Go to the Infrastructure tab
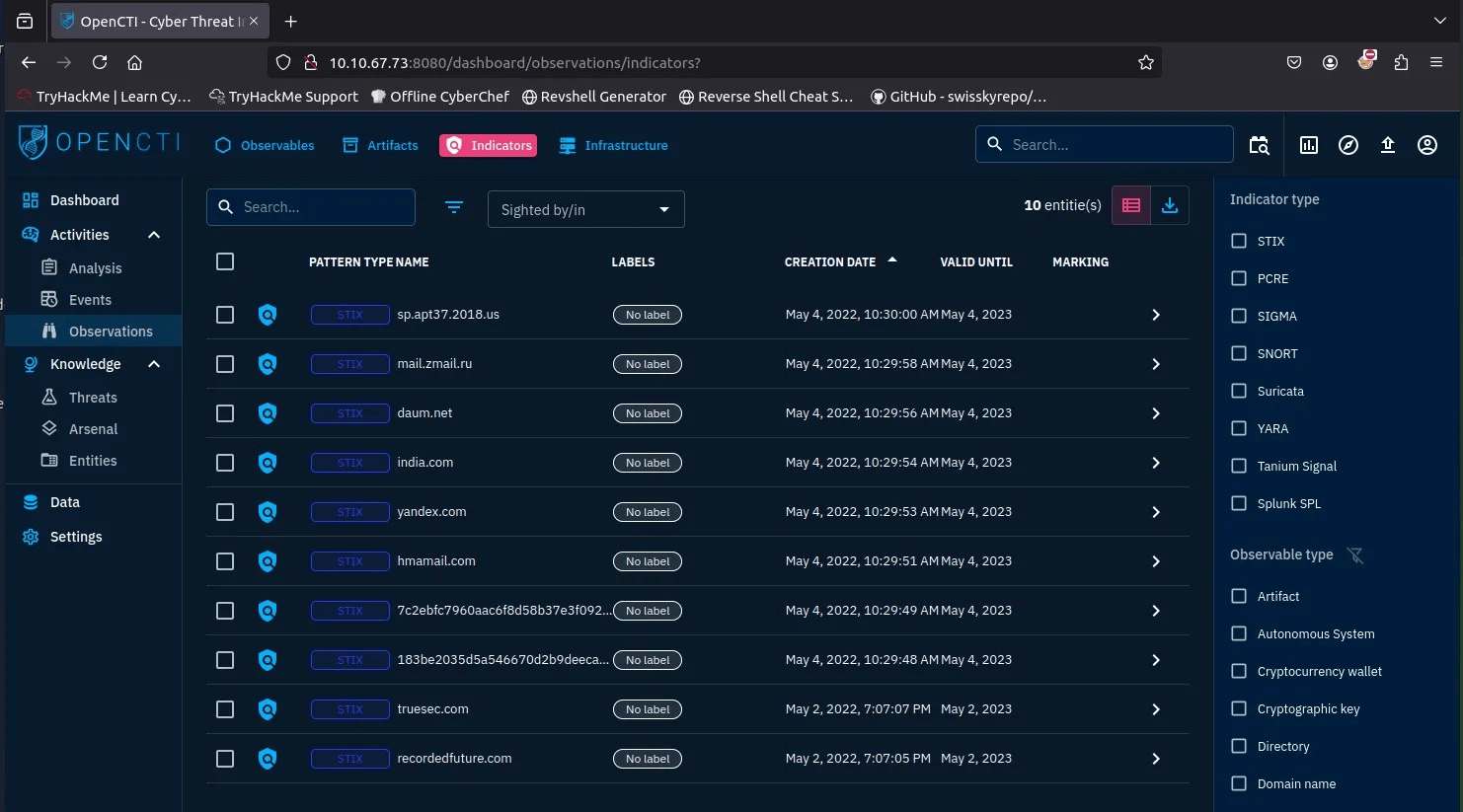 [x=614, y=145]
